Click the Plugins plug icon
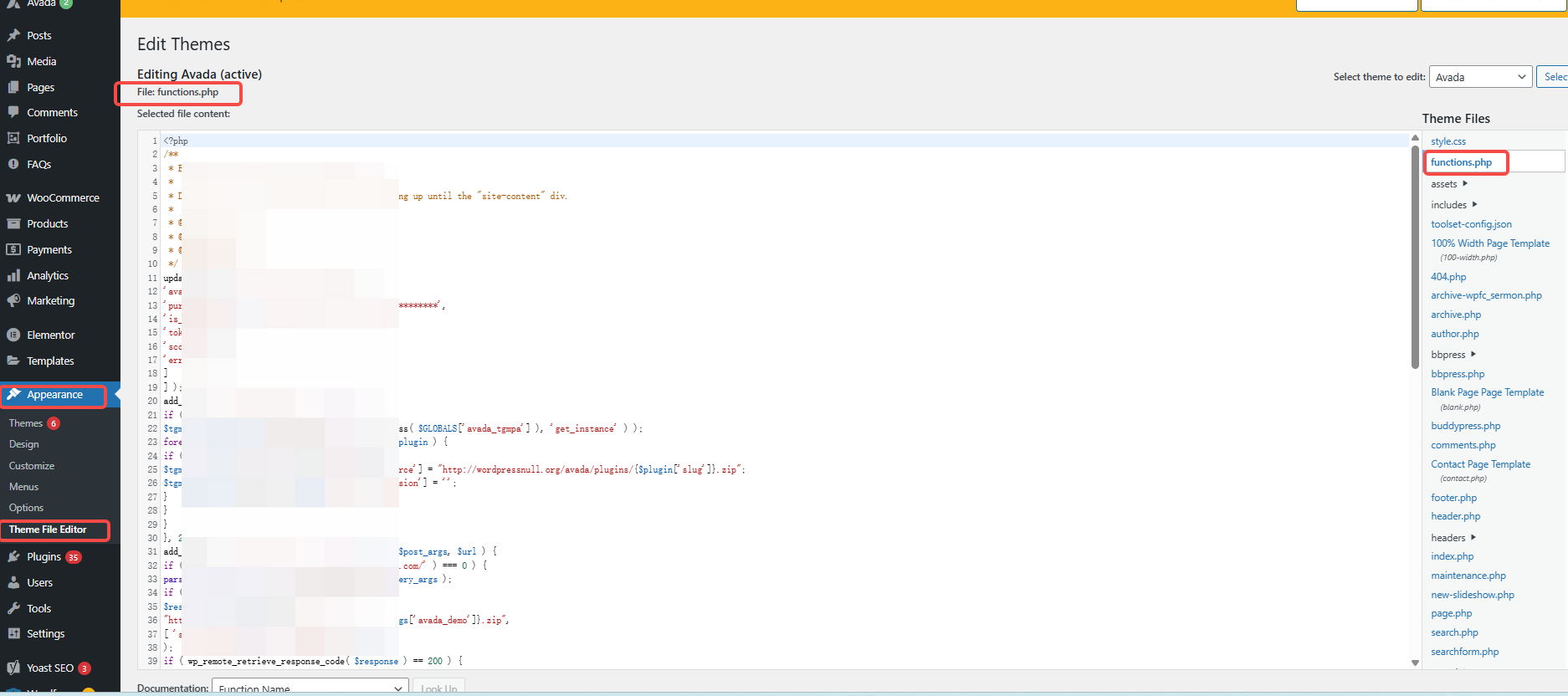The image size is (1568, 696). pos(13,556)
